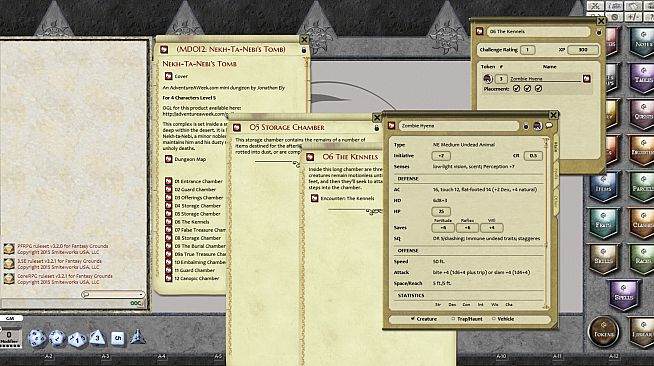The height and width of the screenshot is (366, 654).
Task: Click the Initiative +2 field
Action: pos(441,156)
